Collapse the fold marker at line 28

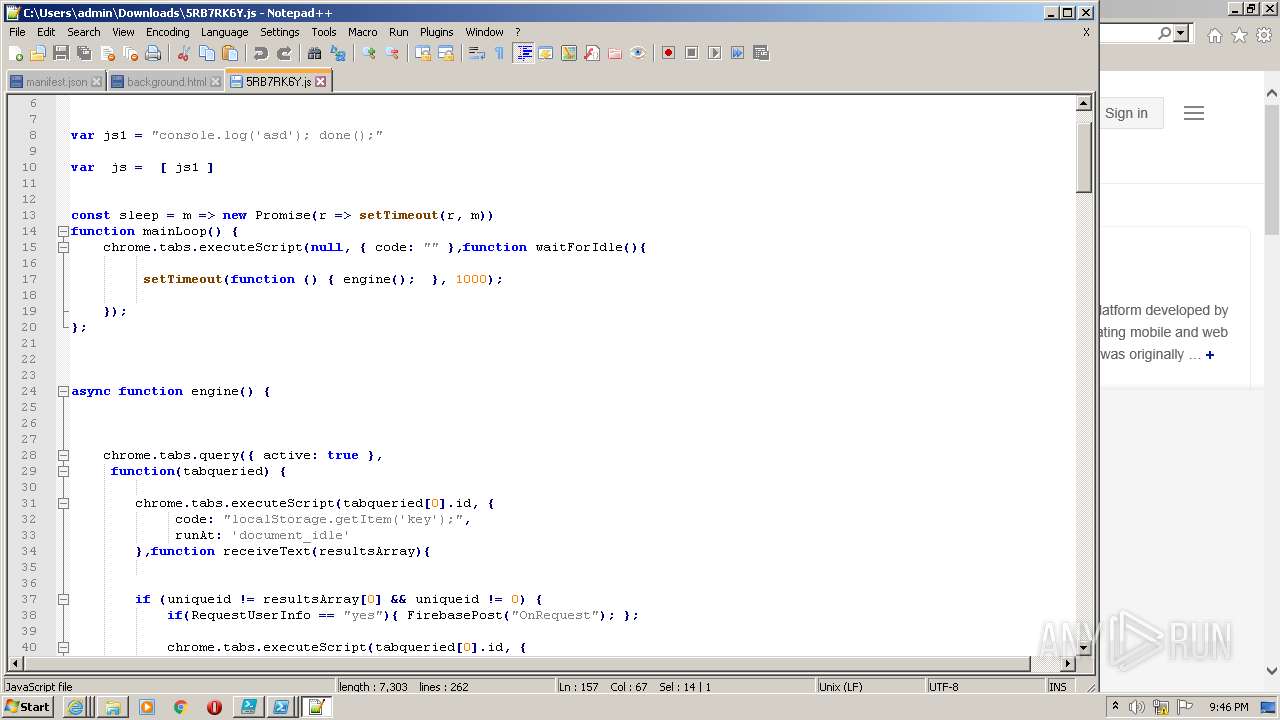click(63, 455)
